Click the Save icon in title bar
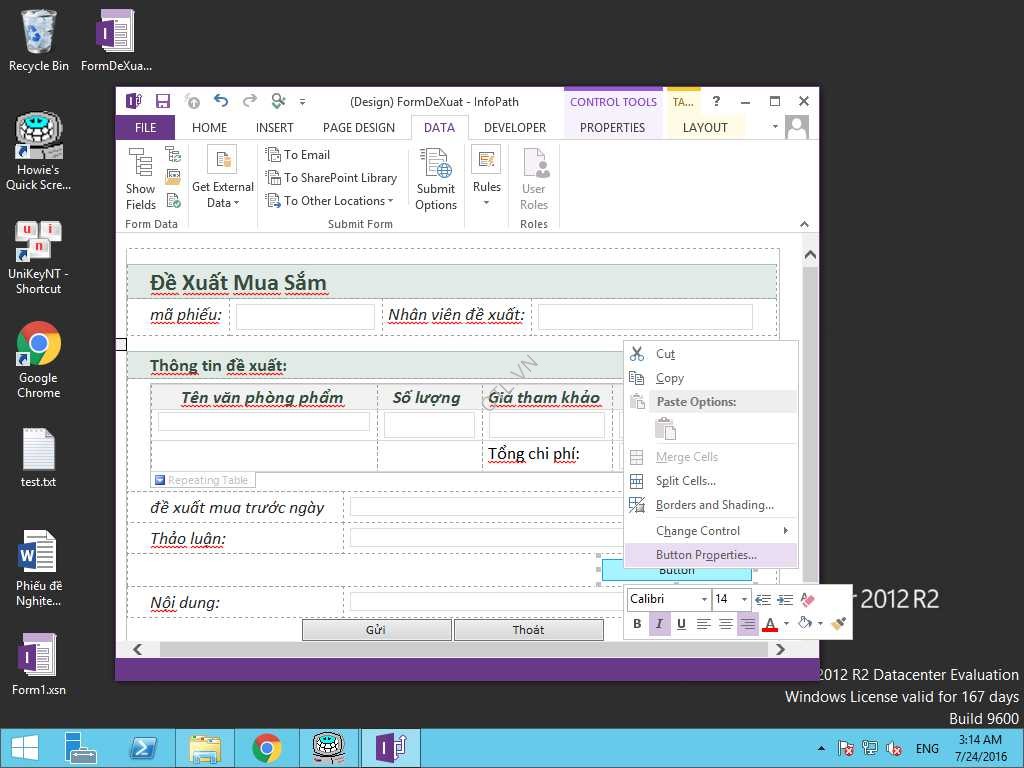1024x768 pixels. 163,101
